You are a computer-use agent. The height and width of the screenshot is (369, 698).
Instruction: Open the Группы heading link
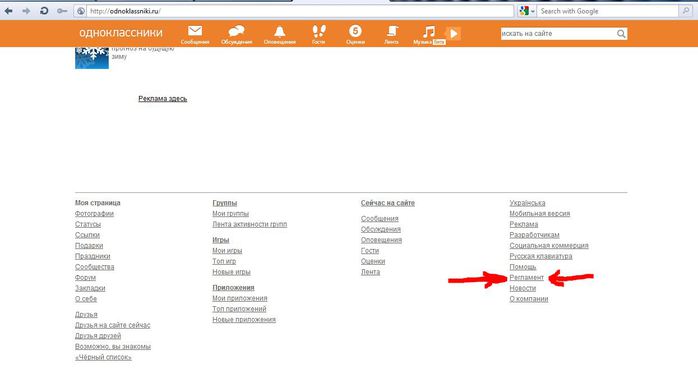click(225, 203)
